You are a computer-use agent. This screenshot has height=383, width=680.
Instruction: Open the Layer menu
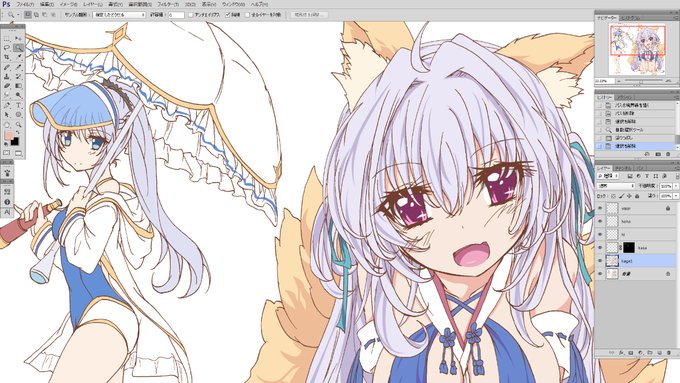(93, 4)
